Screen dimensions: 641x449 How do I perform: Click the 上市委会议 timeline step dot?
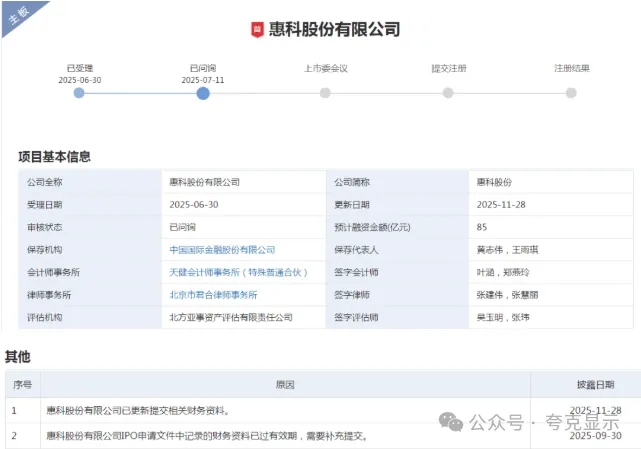(x=325, y=93)
